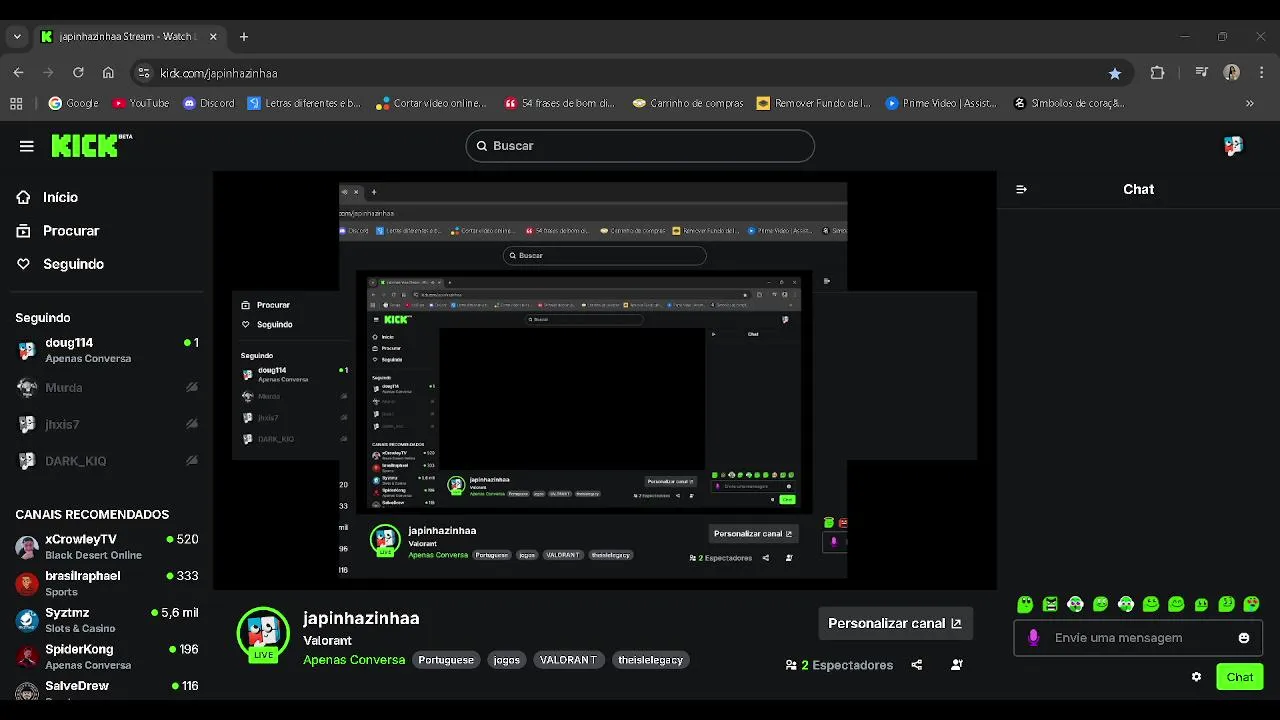Open Murda offline channel
1280x720 pixels.
click(107, 388)
